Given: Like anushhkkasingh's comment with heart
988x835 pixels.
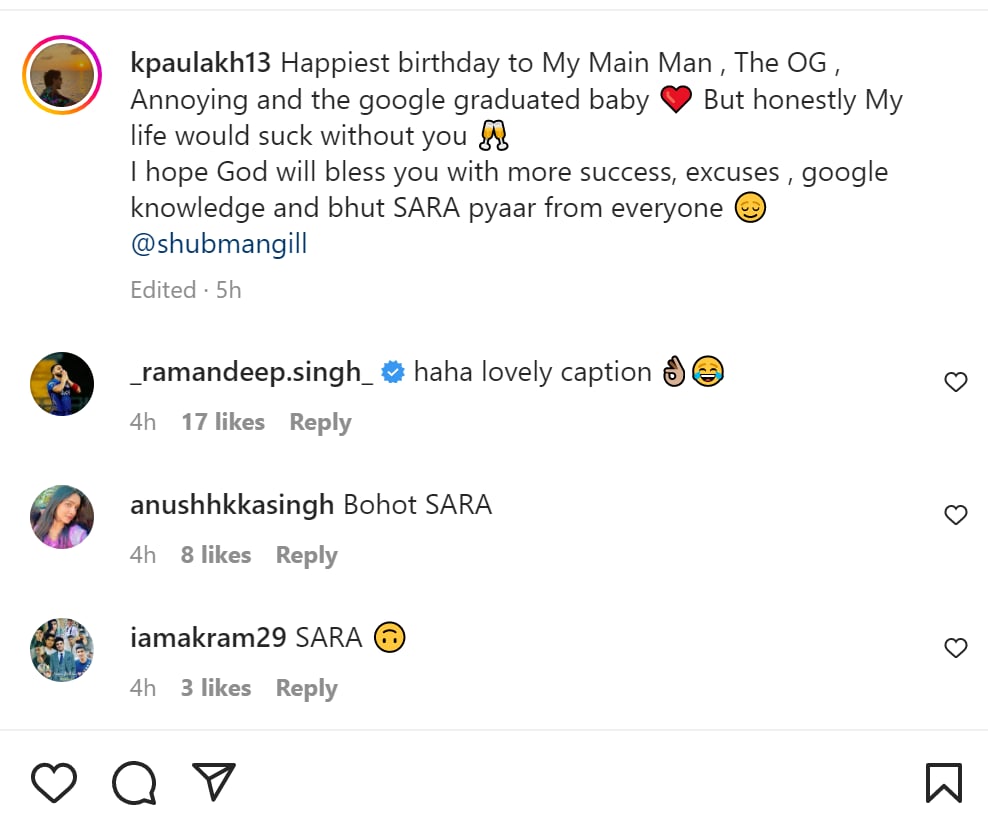Looking at the screenshot, I should [x=956, y=515].
